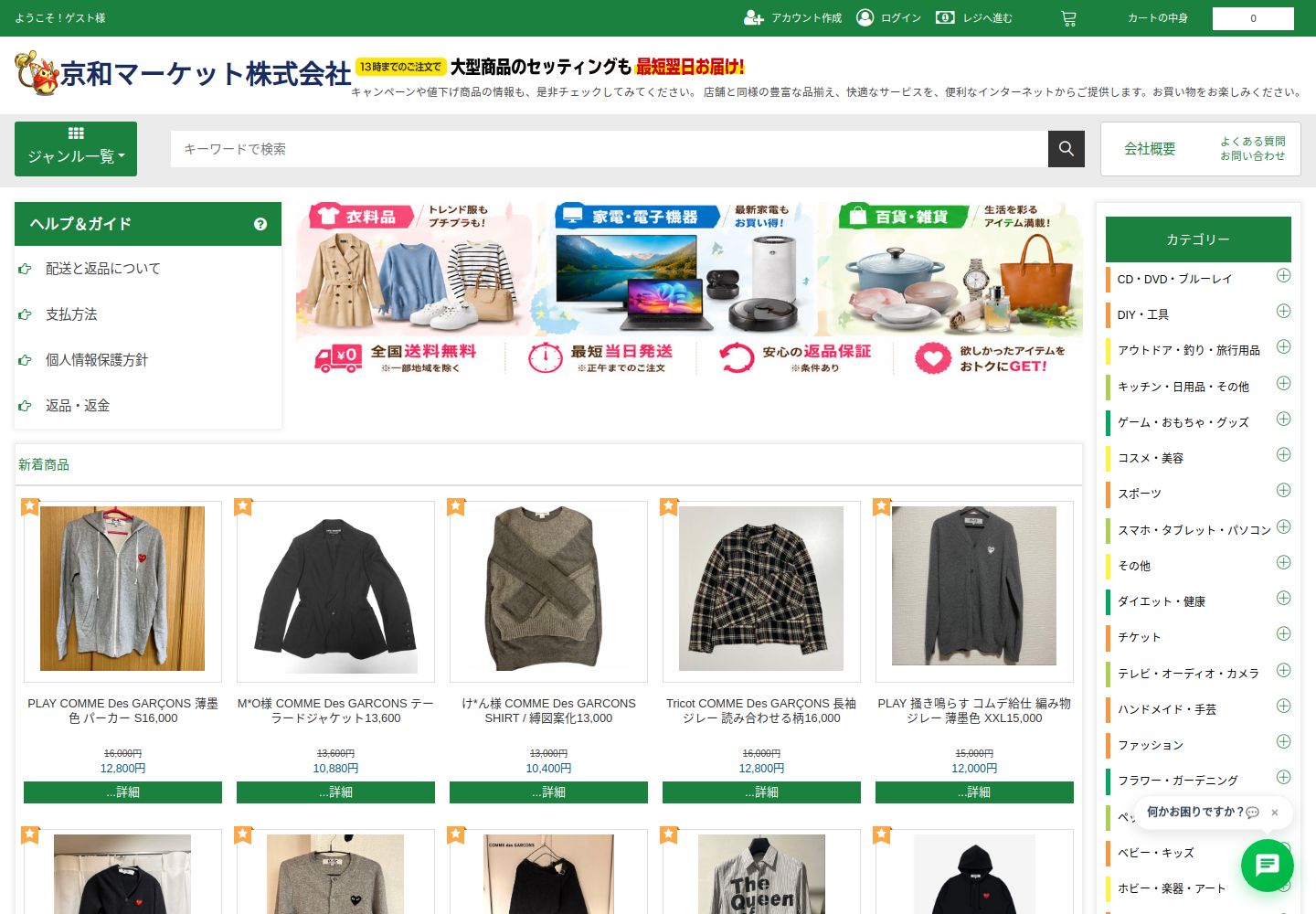This screenshot has width=1316, height=914.
Task: Open the 会社概要 page
Action: click(1150, 149)
